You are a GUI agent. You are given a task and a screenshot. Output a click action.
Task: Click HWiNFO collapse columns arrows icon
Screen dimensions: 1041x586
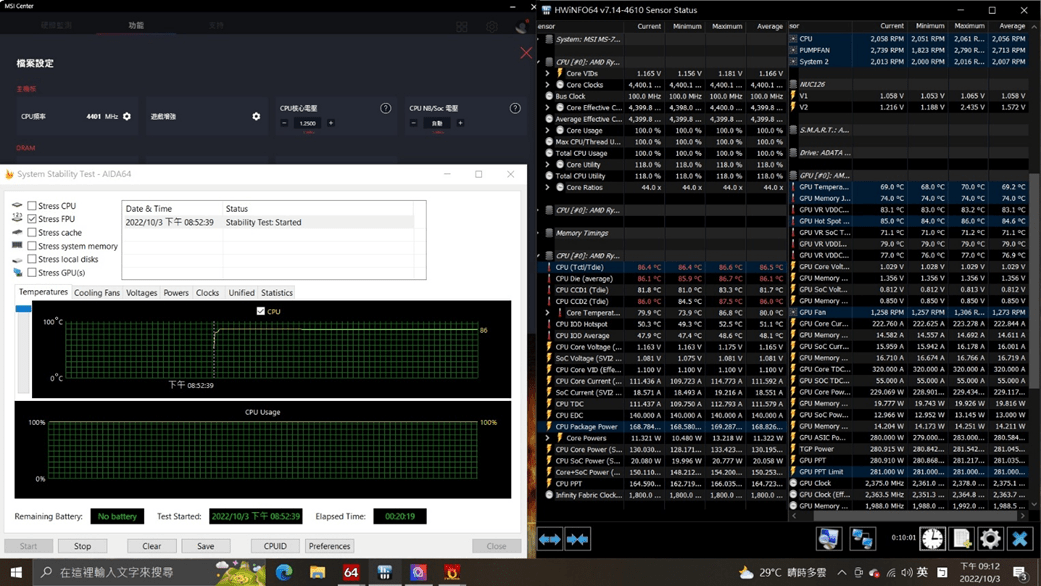pyautogui.click(x=578, y=539)
